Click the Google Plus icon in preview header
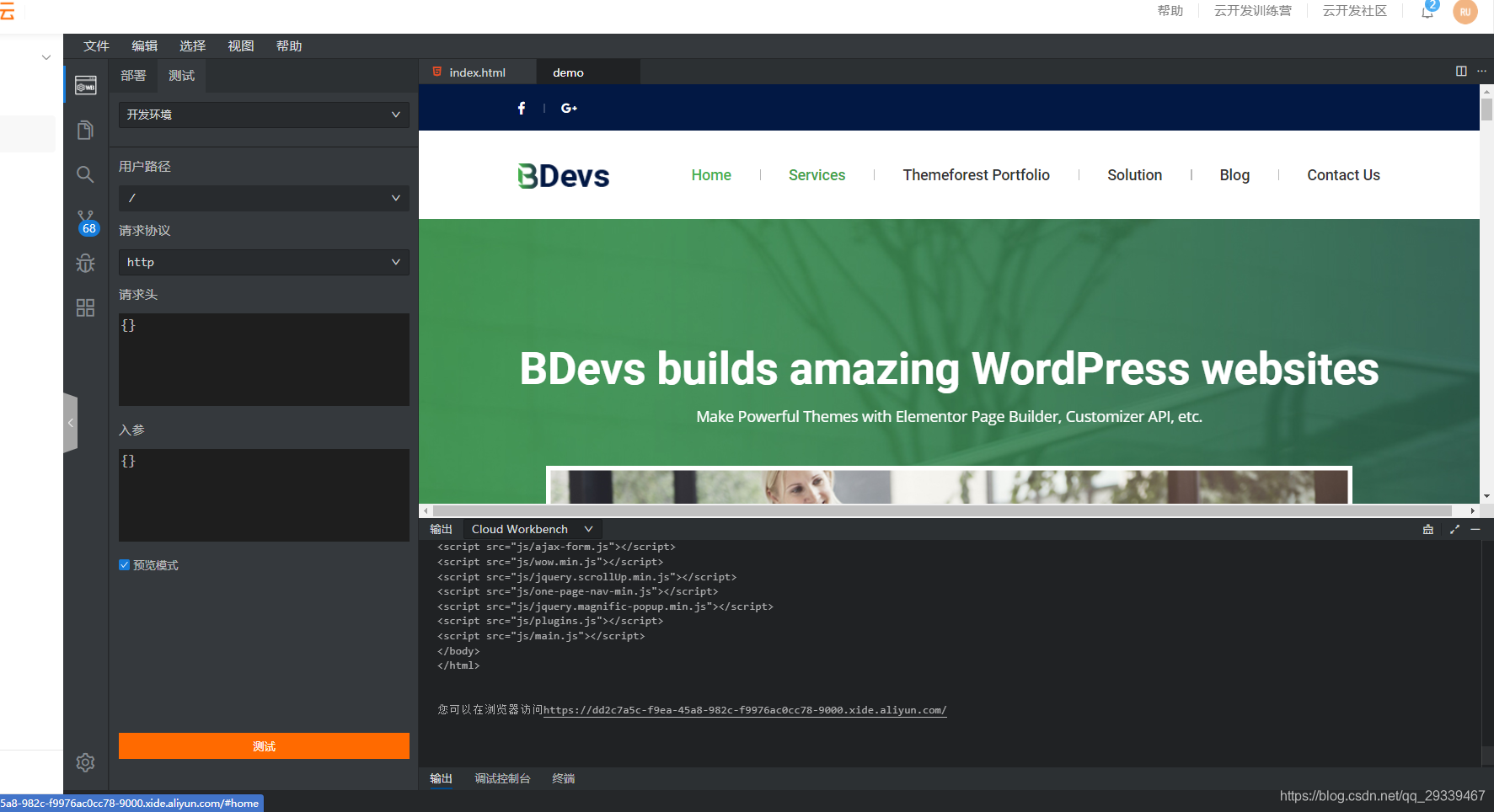This screenshot has height=812, width=1494. (569, 108)
